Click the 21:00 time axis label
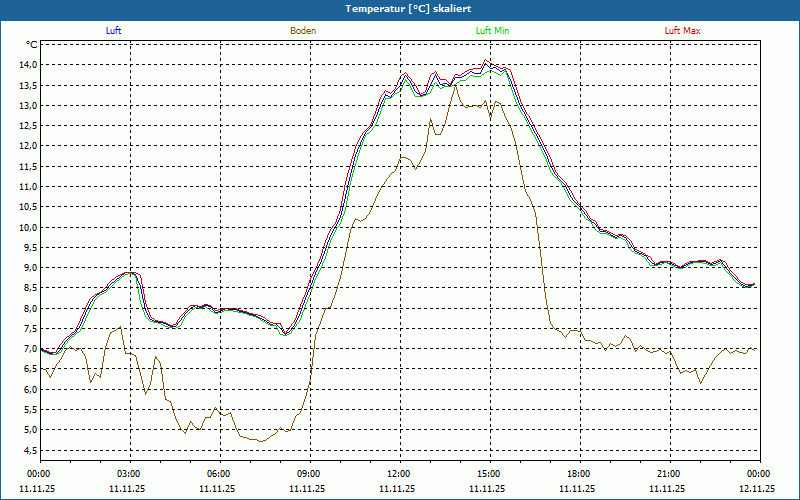Viewport: 800px width, 500px height. coord(670,474)
